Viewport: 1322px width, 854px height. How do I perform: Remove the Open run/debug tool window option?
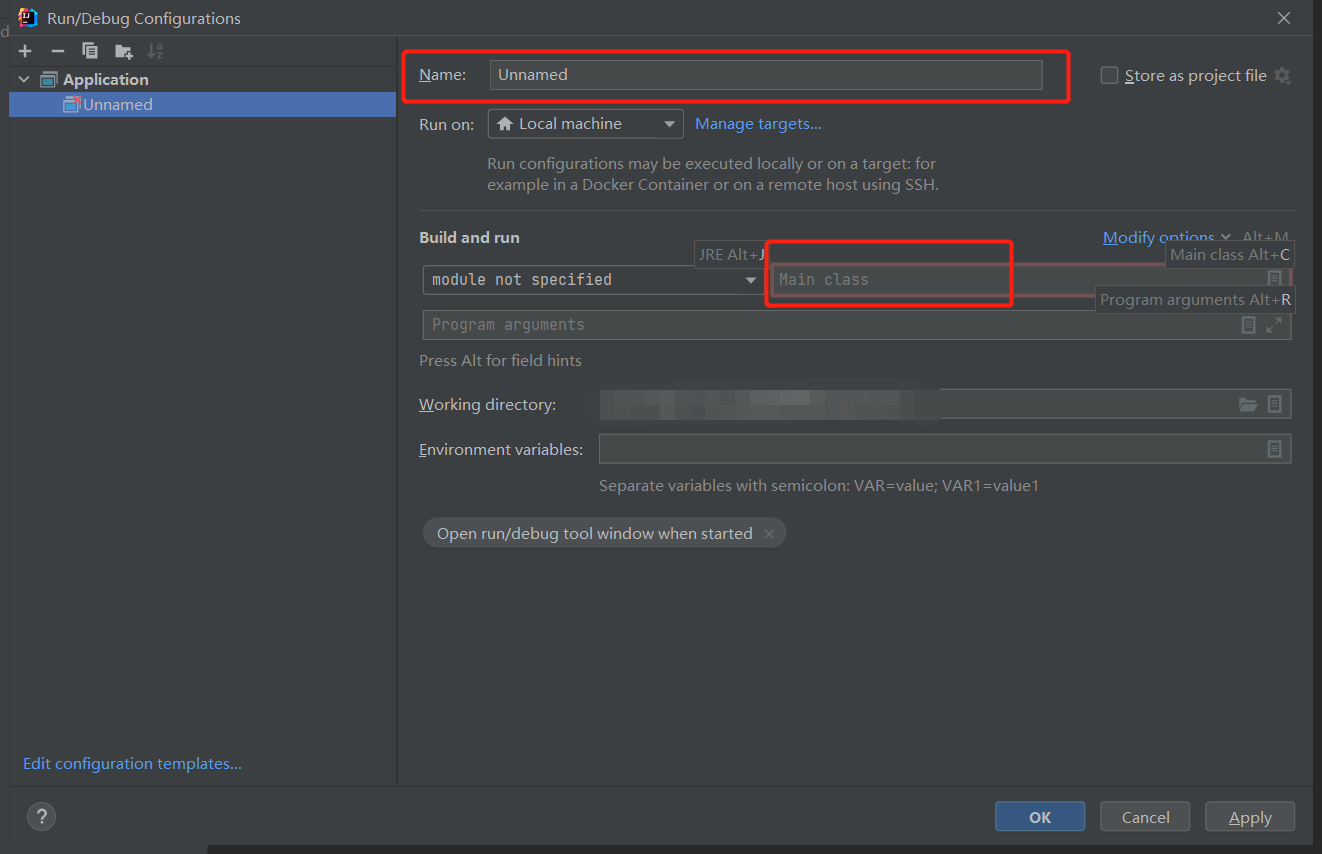[x=769, y=534]
